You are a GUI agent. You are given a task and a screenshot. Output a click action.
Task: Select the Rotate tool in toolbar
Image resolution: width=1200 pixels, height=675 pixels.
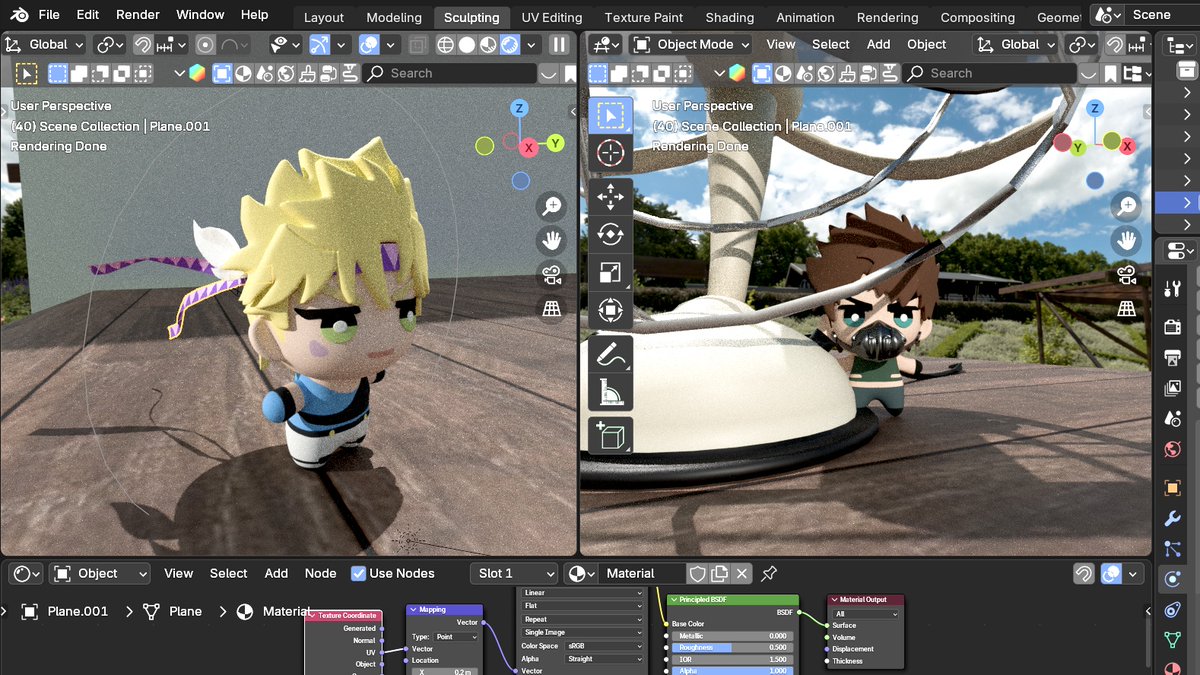610,235
